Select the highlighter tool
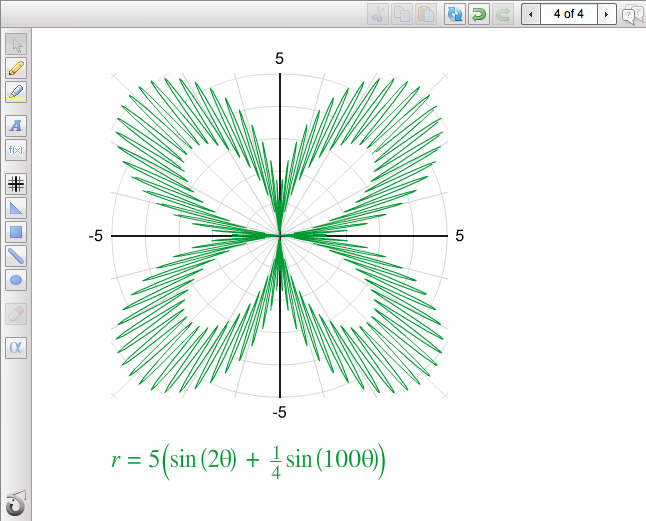 coord(16,92)
